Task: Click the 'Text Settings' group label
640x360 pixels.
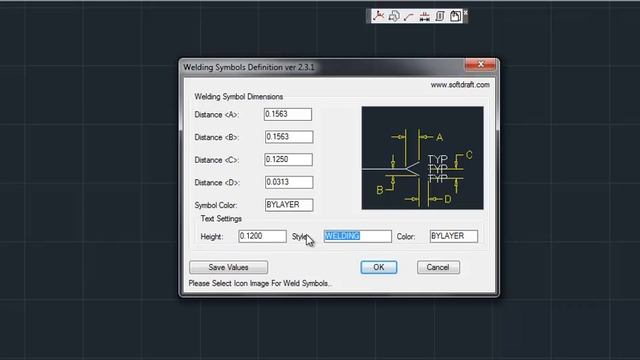Action: [221, 219]
